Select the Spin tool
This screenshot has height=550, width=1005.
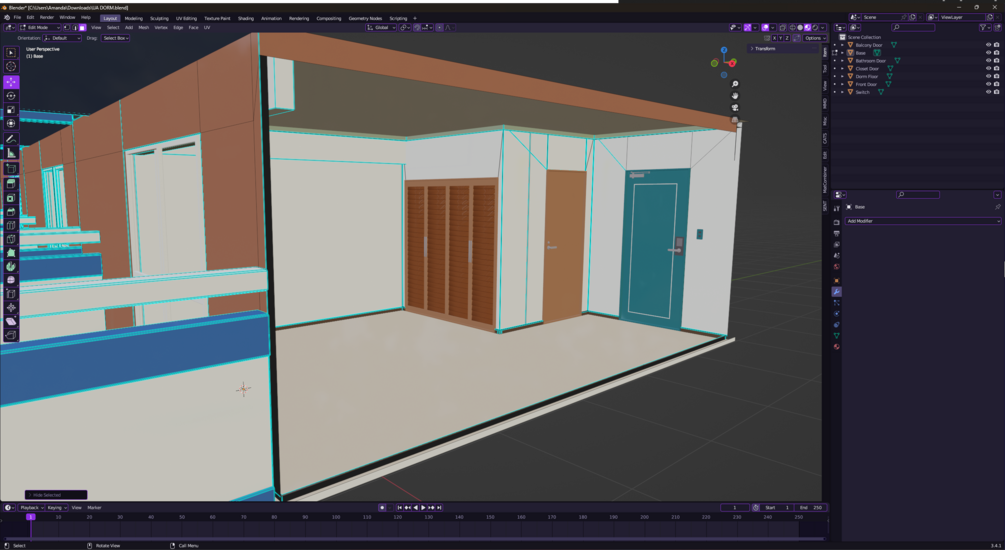[x=11, y=266]
